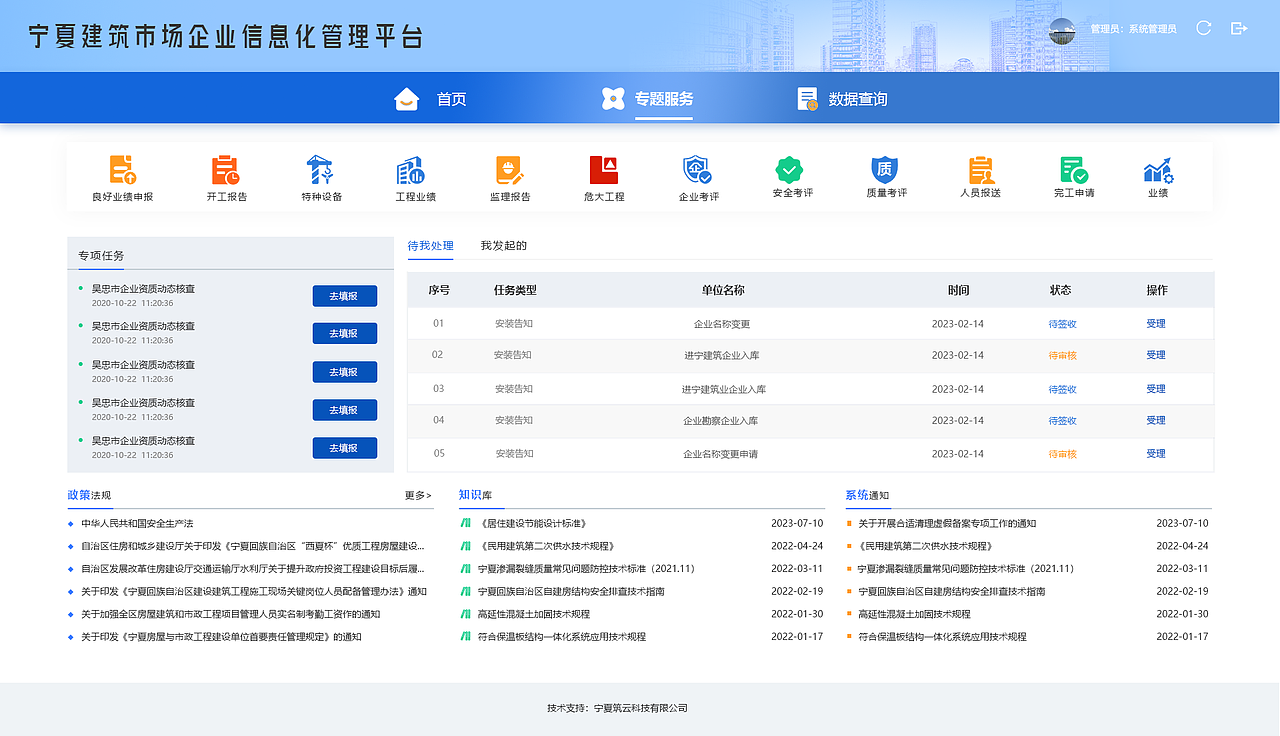Click 管理员：系统管理员 label
The image size is (1280, 736).
click(x=1133, y=29)
